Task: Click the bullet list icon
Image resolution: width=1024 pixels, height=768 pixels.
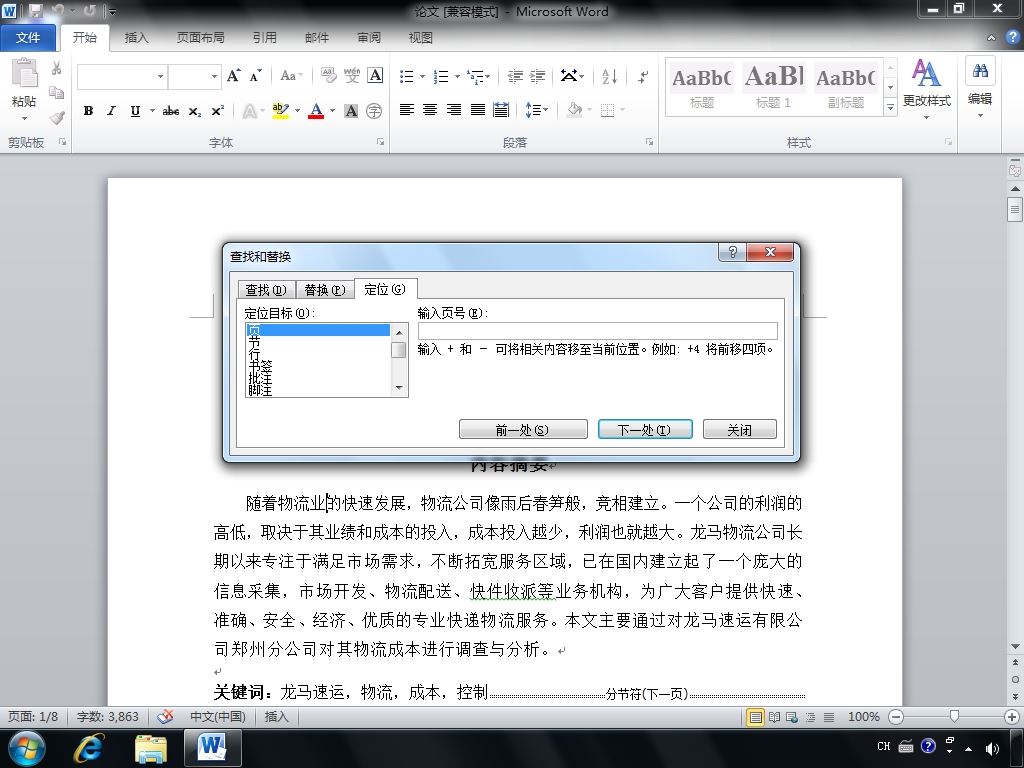Action: tap(407, 76)
